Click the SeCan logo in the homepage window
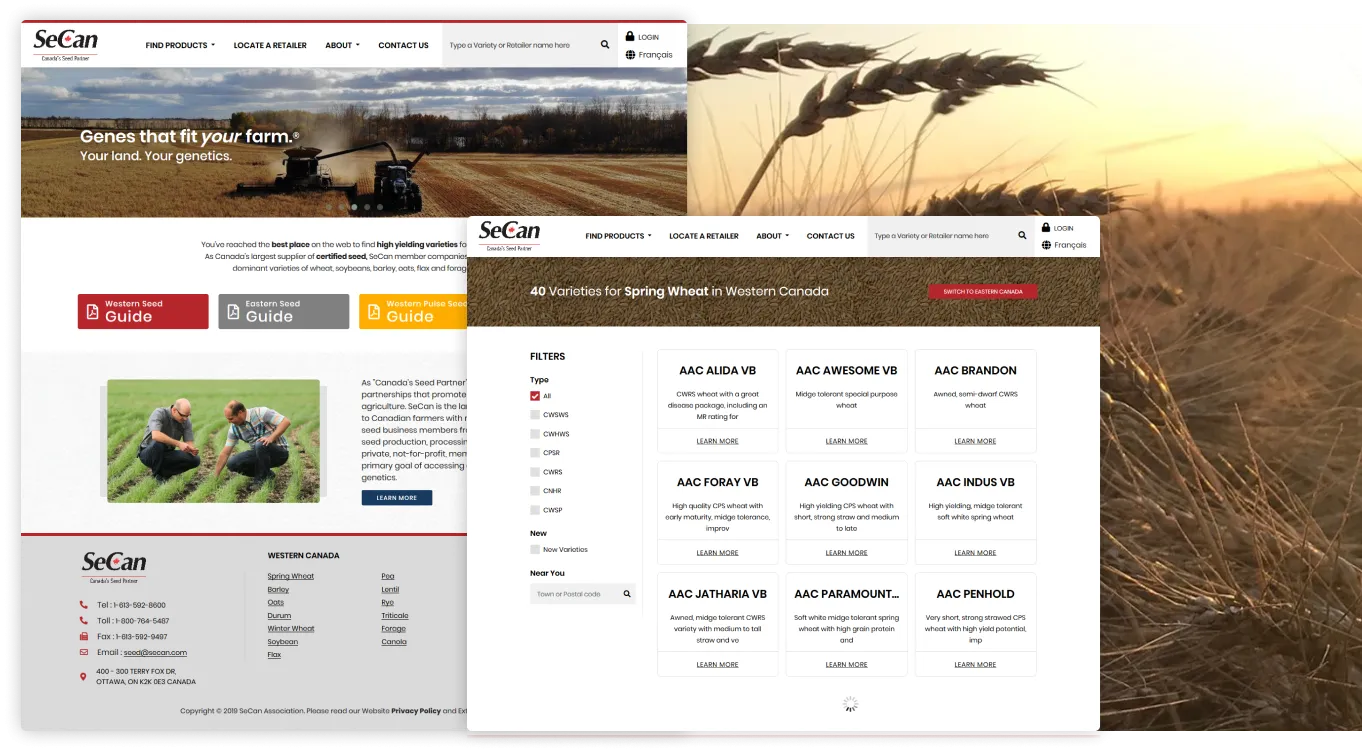This screenshot has width=1362, height=752. (x=66, y=45)
